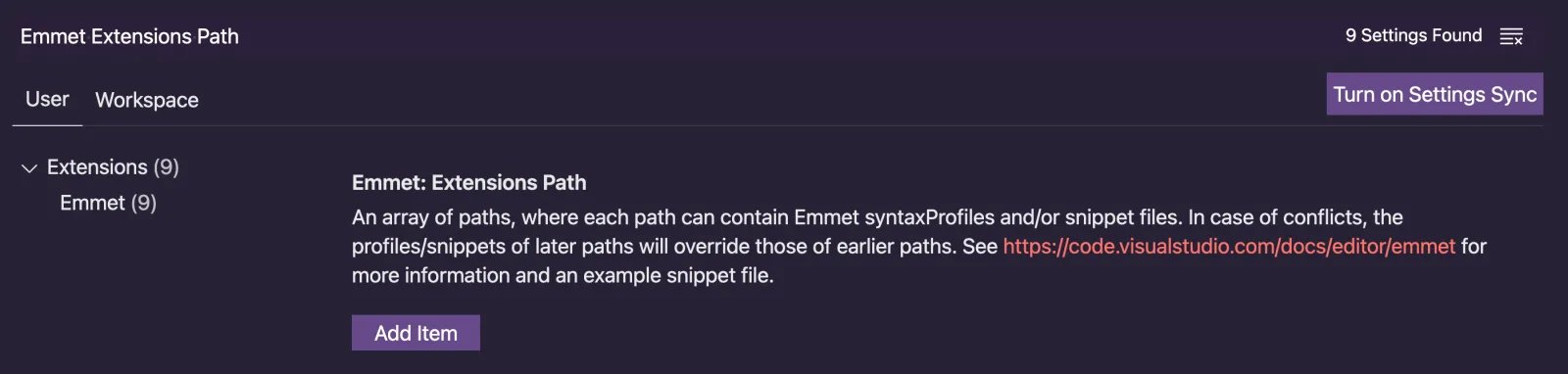This screenshot has height=374, width=1568.
Task: Click the count (9) beside Extensions
Action: [x=167, y=167]
